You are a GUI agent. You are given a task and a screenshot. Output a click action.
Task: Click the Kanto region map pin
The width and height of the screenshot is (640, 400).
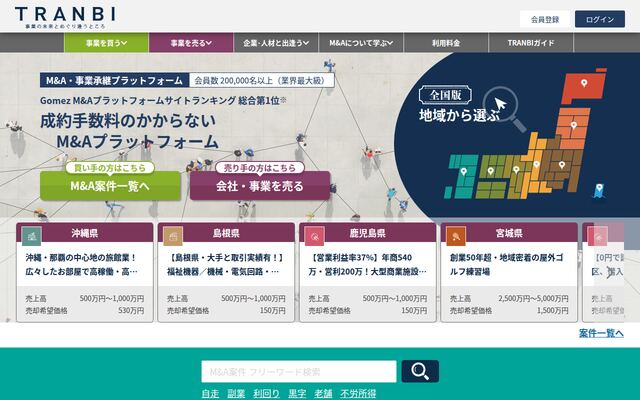[x=562, y=164]
